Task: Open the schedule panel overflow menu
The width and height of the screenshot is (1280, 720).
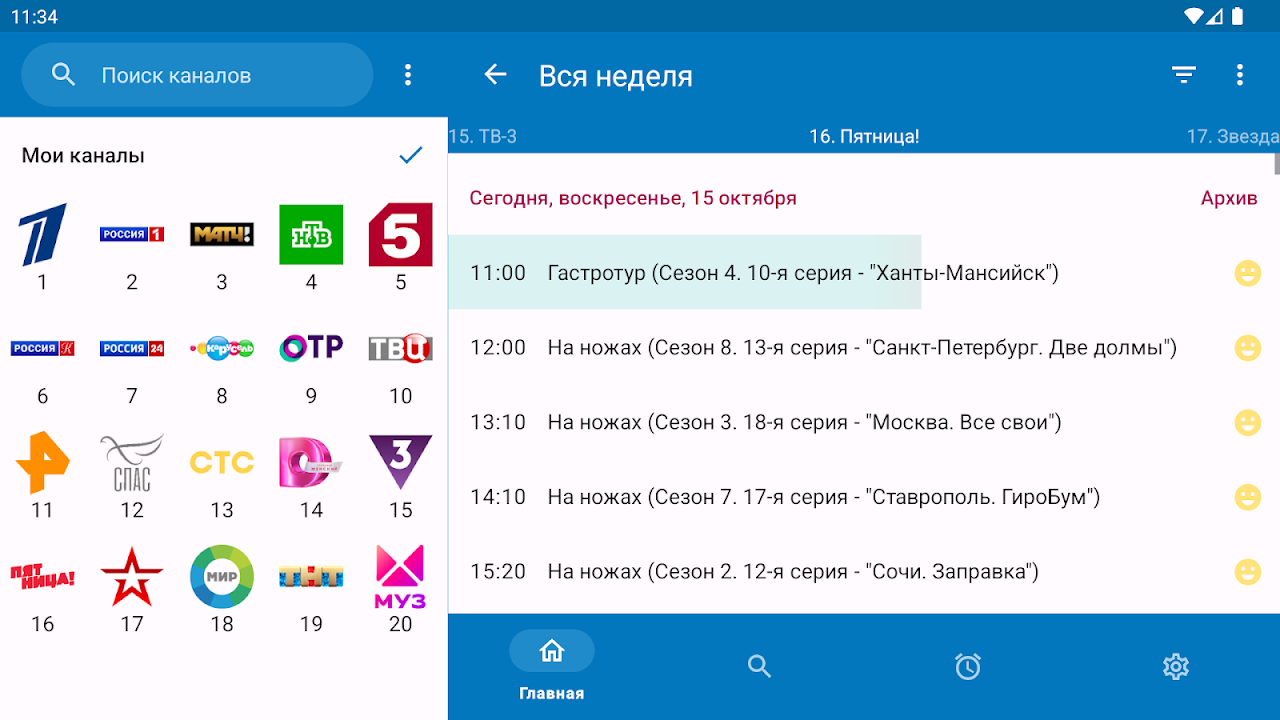Action: pyautogui.click(x=1240, y=75)
